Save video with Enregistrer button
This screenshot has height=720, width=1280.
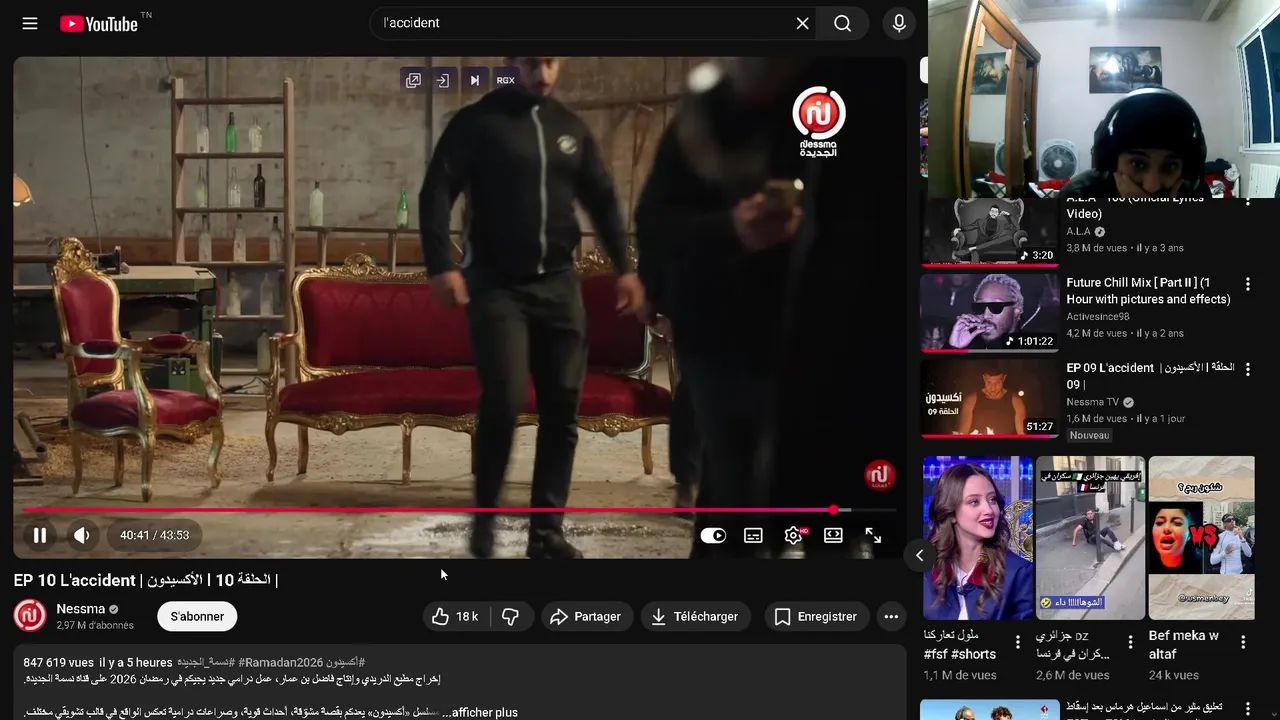(816, 617)
